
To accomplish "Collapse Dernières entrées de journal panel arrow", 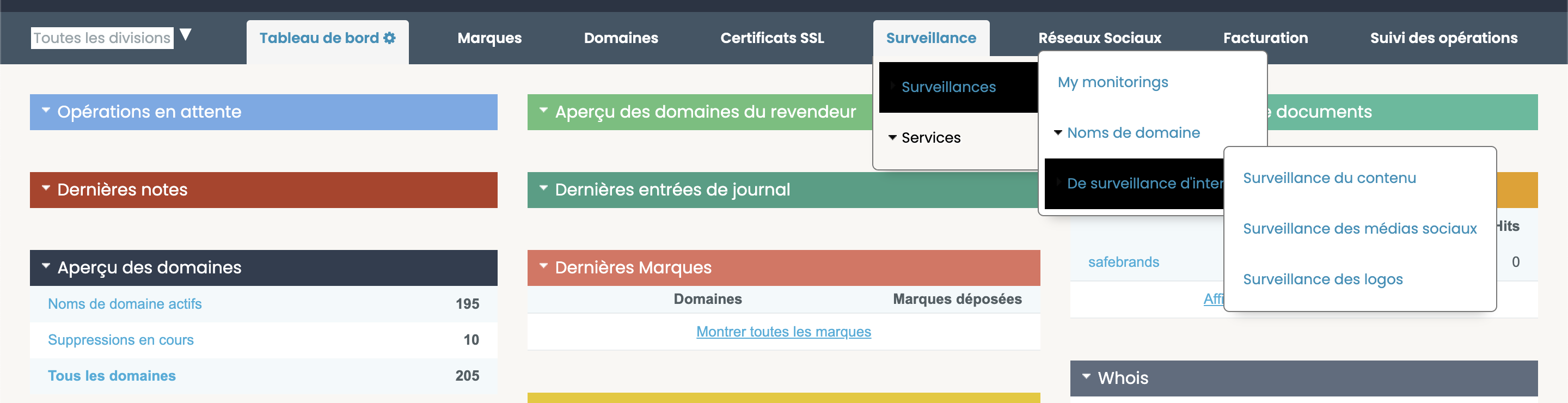I will 543,189.
